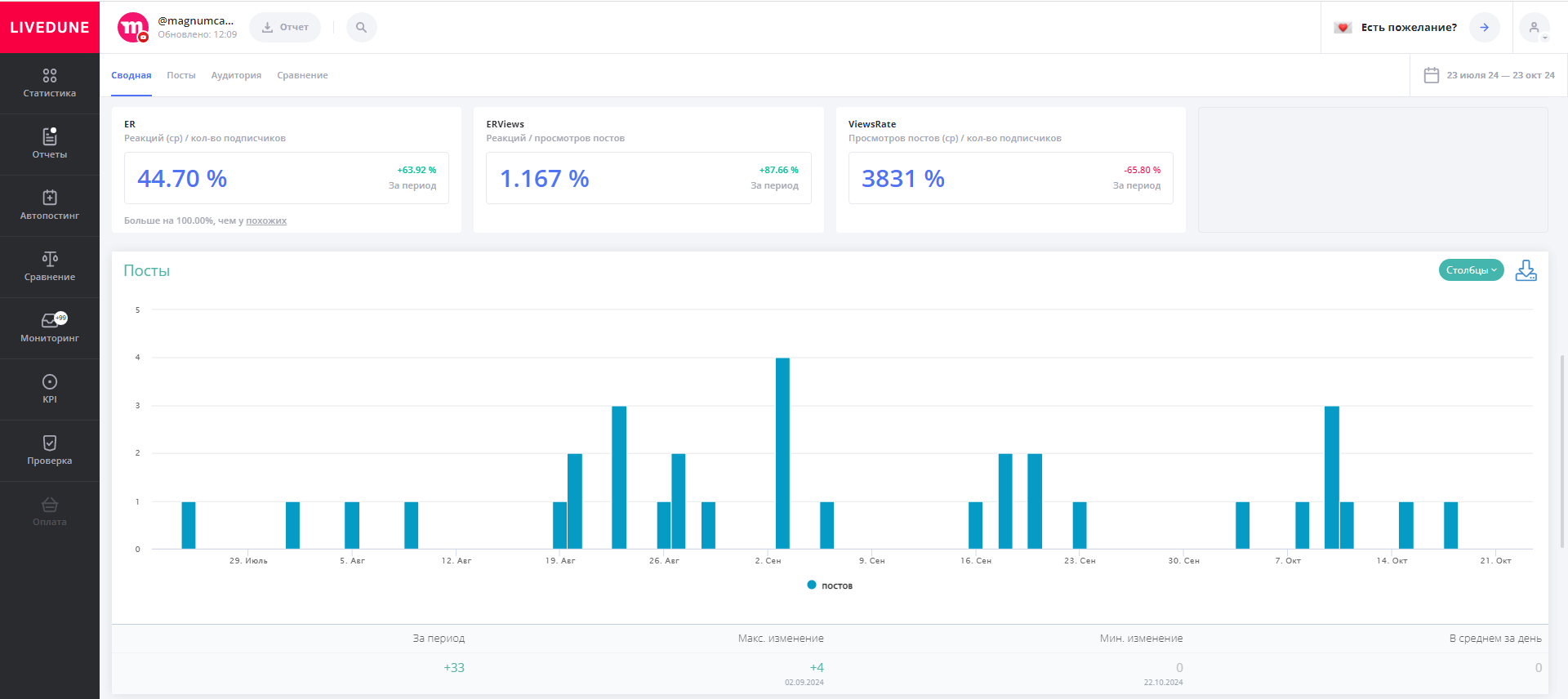Toggle the постов legend series
1568x699 pixels.
tap(830, 585)
